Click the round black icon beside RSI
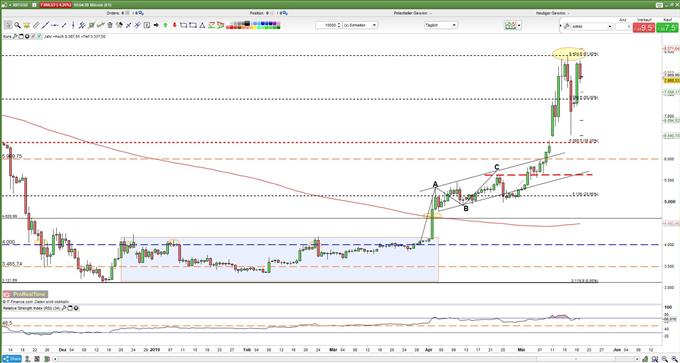The width and height of the screenshot is (680, 363). pyautogui.click(x=76, y=308)
